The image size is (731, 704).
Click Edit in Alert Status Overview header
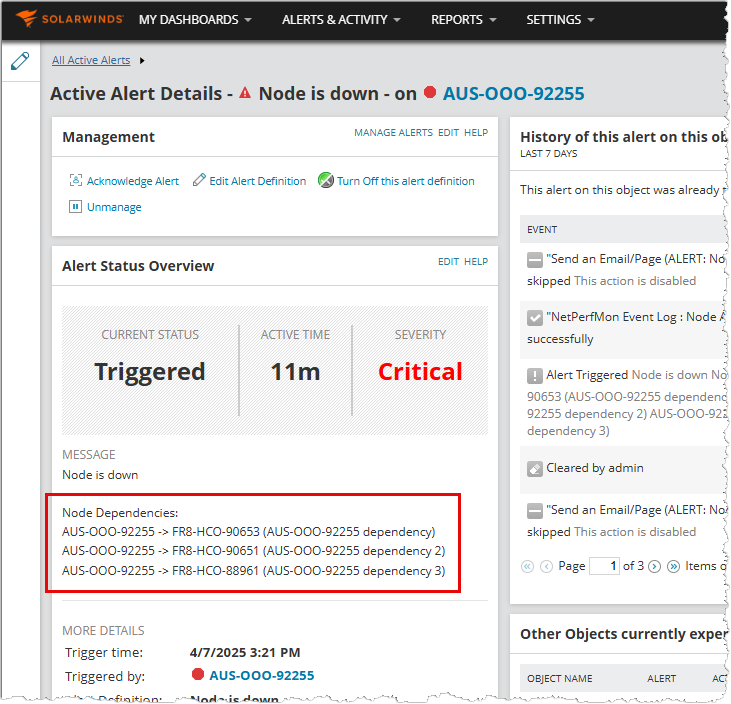coord(448,262)
